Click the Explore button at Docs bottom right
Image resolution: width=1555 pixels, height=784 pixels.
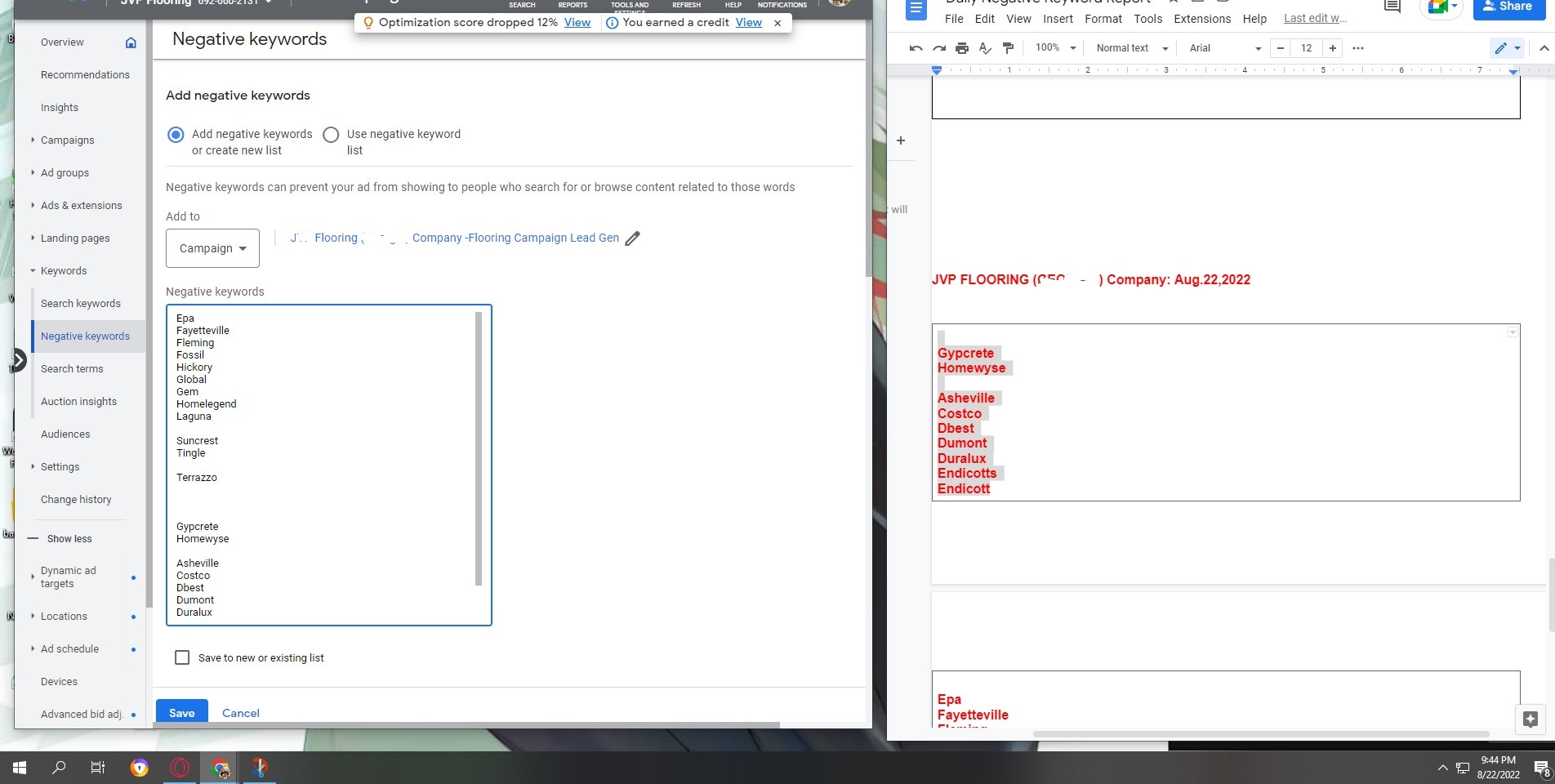point(1530,719)
